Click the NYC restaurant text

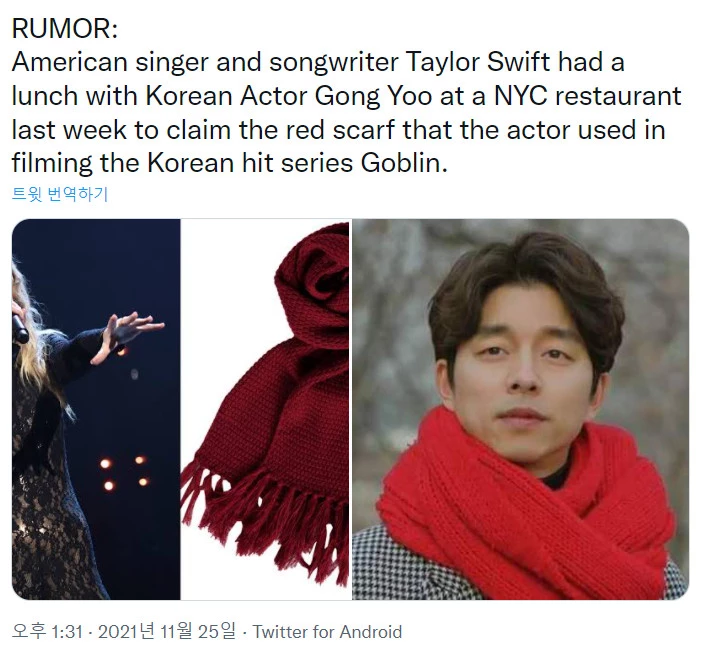pos(588,96)
